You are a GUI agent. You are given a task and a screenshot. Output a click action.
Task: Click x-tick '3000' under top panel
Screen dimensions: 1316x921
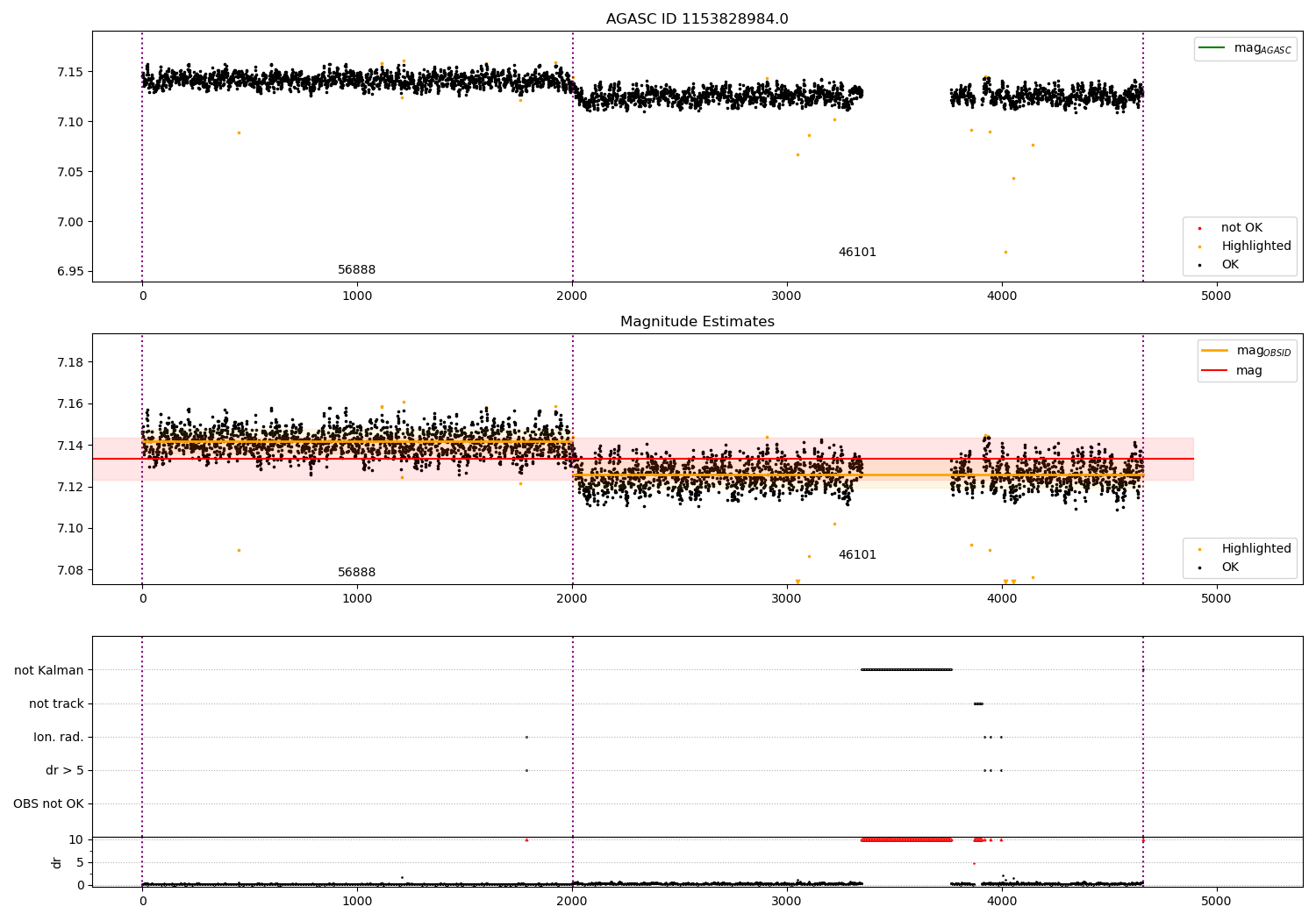(787, 296)
